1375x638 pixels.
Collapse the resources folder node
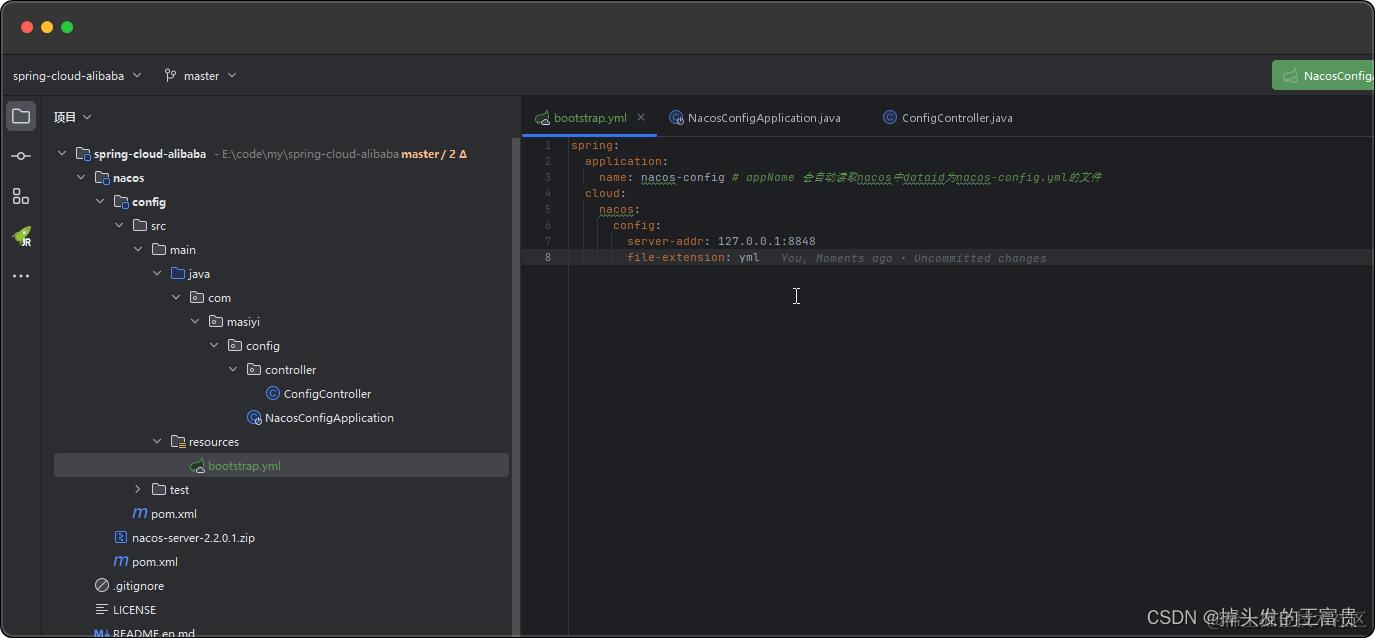pos(157,441)
